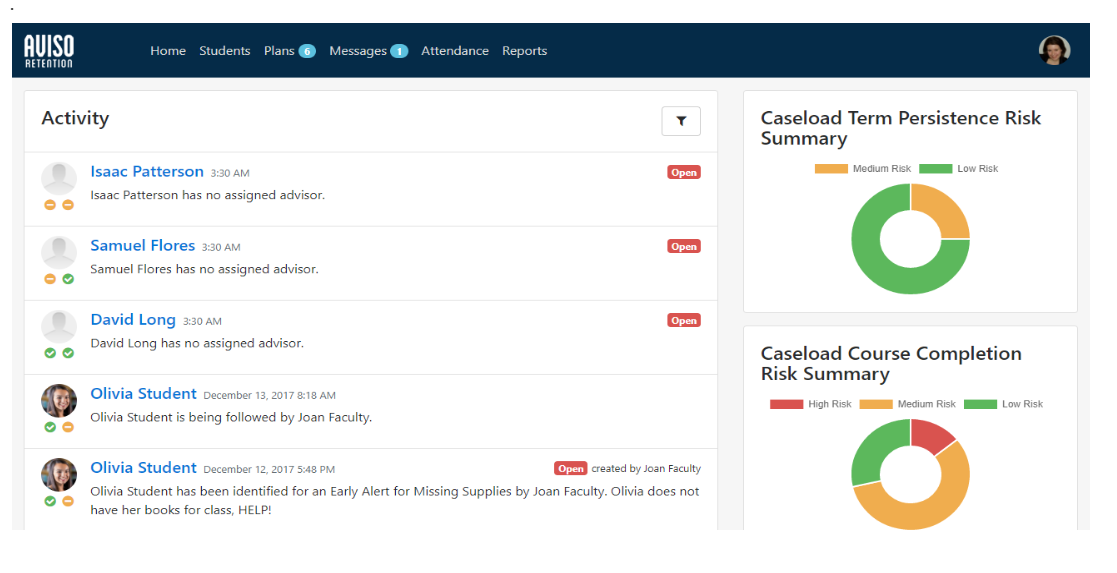Go to the Home page
Screen dimensions: 1117x573
pyautogui.click(x=168, y=51)
